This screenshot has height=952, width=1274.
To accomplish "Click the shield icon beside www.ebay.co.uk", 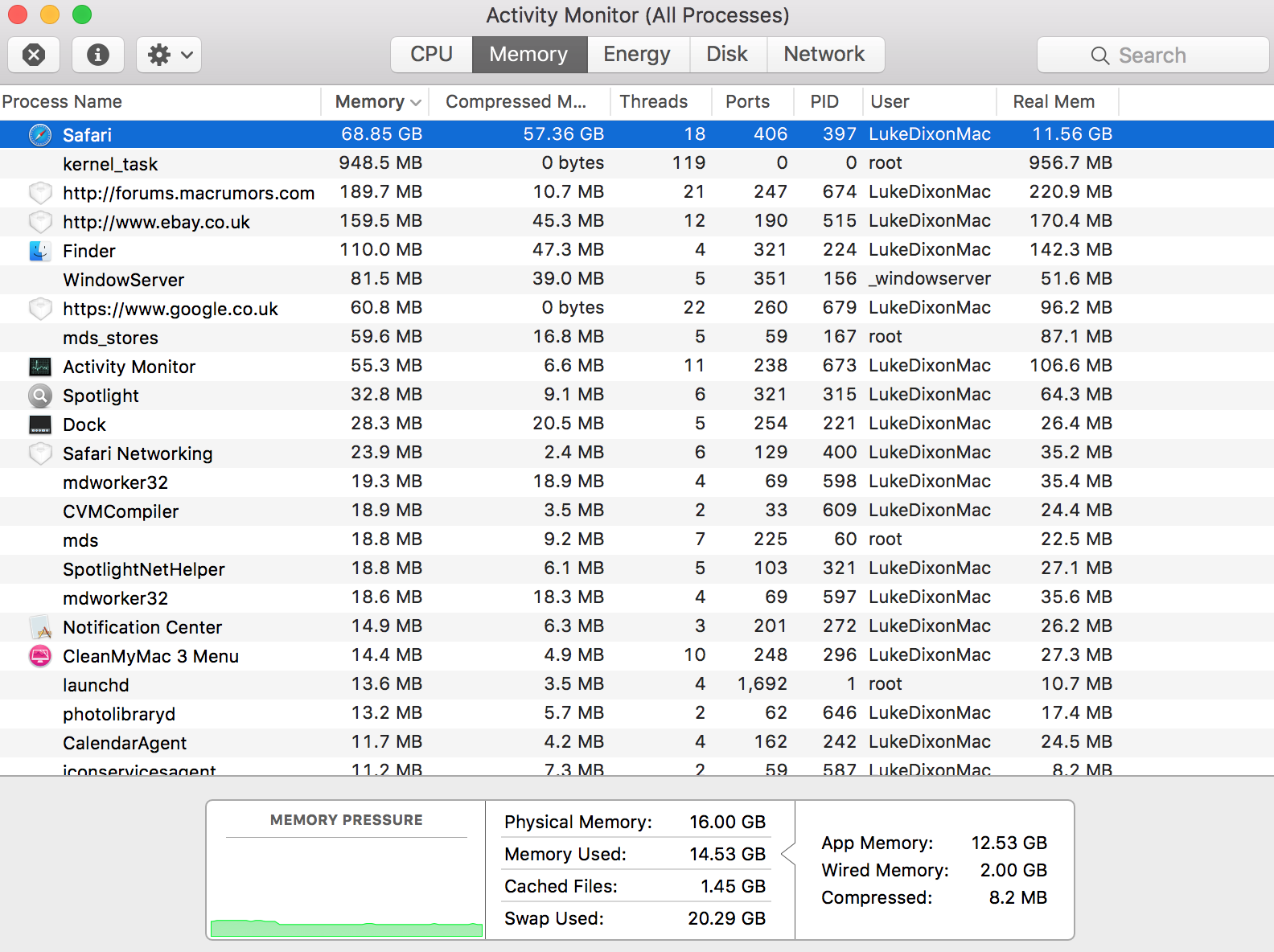I will pos(40,222).
